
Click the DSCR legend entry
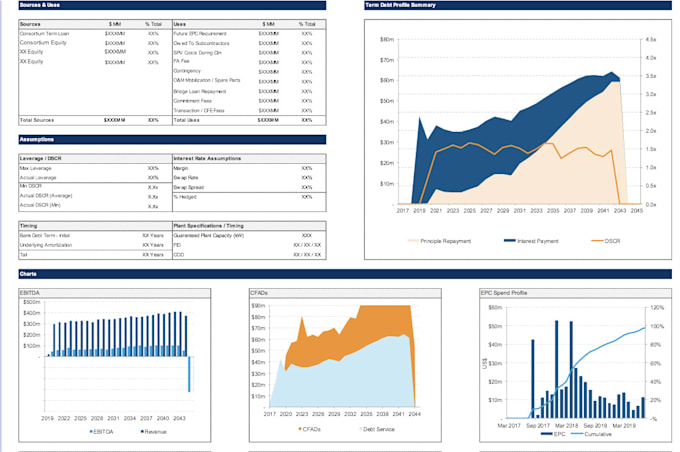click(x=606, y=241)
